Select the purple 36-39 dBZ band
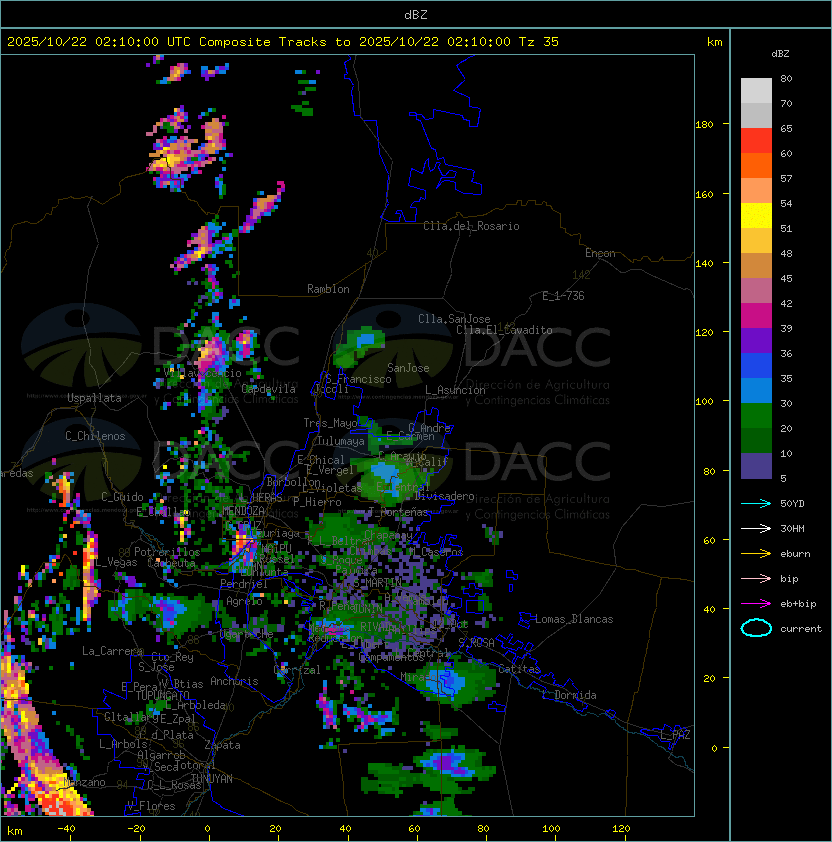Image resolution: width=832 pixels, height=842 pixels. (756, 340)
